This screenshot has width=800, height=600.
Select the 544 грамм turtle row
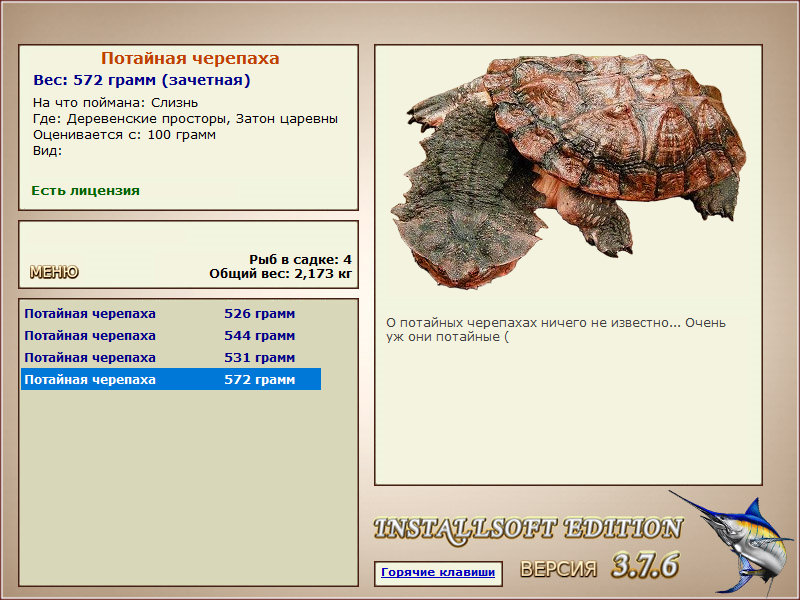[171, 336]
